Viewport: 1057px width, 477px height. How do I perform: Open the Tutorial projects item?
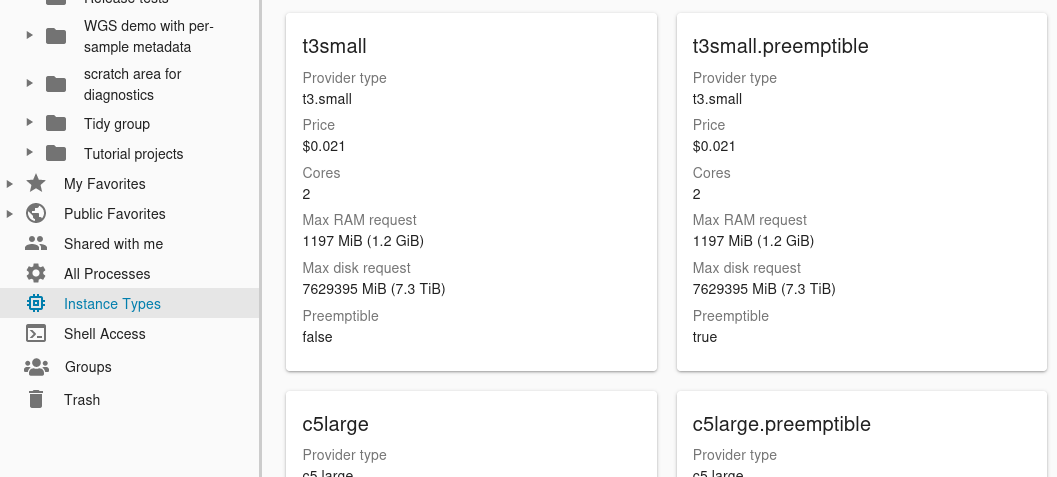click(133, 154)
